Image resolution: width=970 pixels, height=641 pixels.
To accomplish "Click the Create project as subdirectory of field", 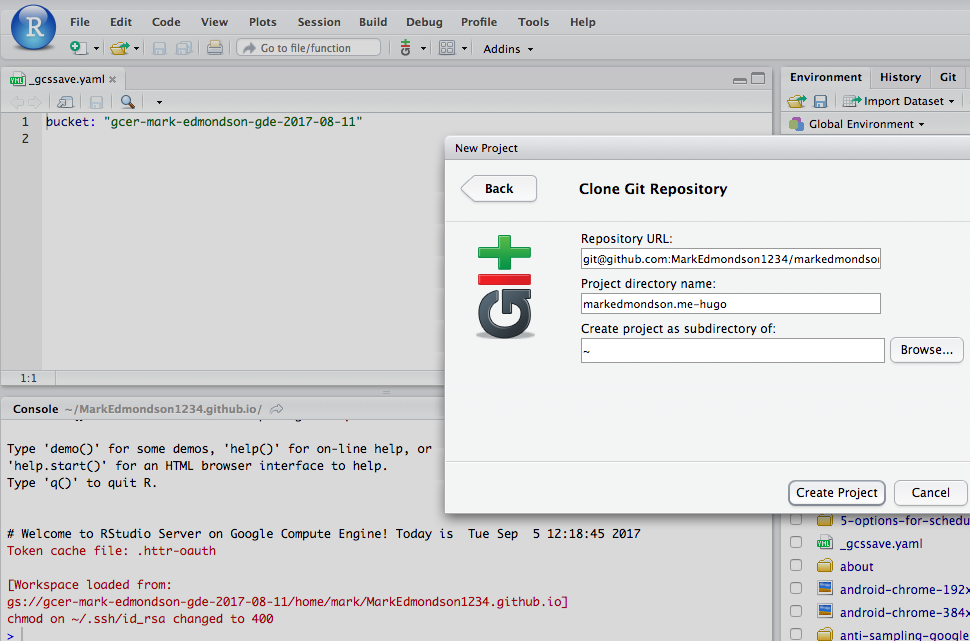I will pos(732,350).
